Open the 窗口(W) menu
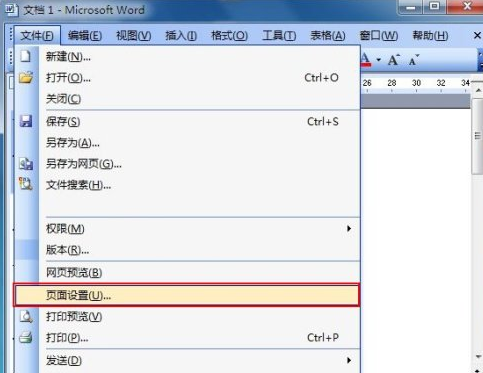483x373 pixels. point(379,35)
